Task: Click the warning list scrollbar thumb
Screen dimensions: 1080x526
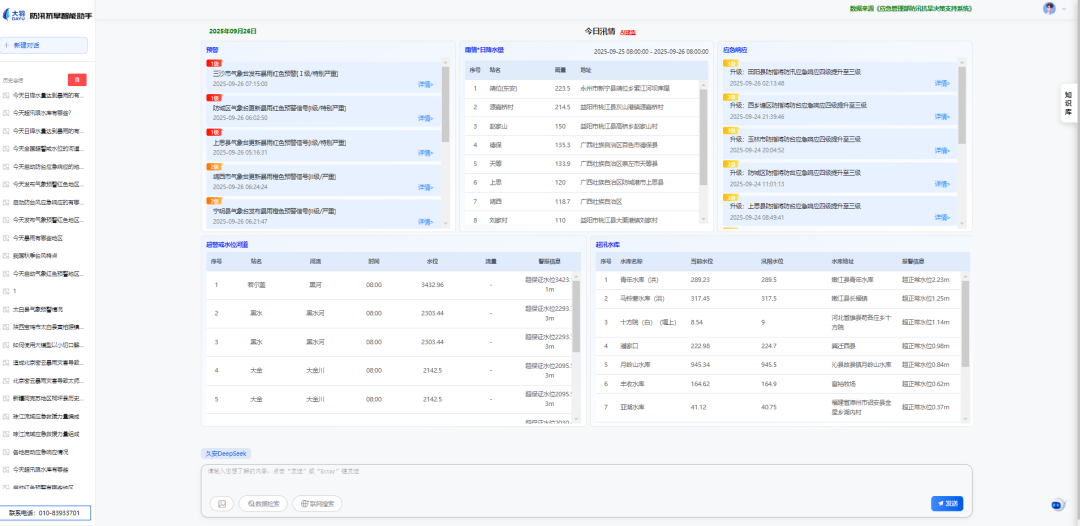Action: point(446,105)
